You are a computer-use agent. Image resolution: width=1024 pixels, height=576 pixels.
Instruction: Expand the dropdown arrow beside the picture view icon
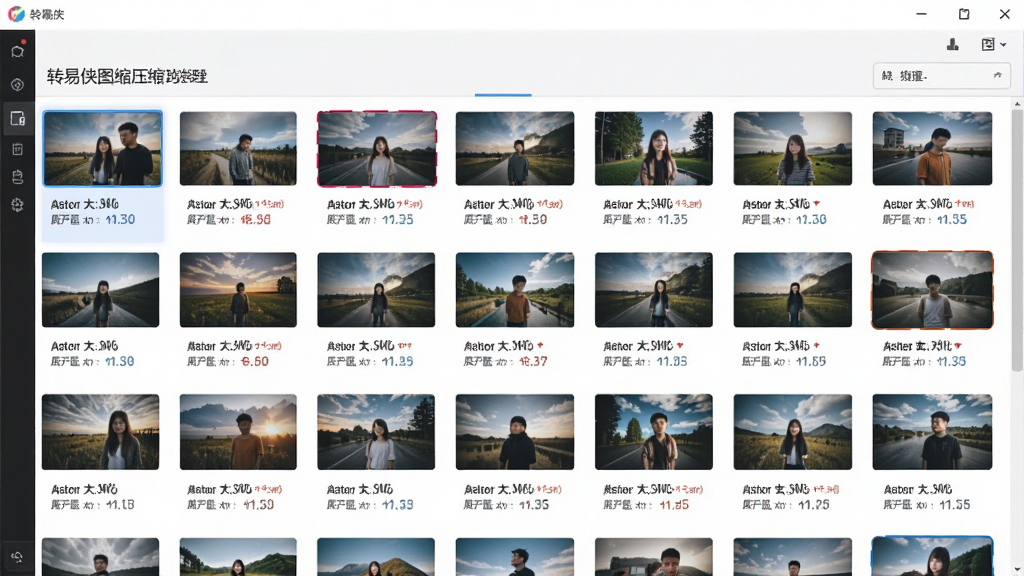pos(1004,45)
